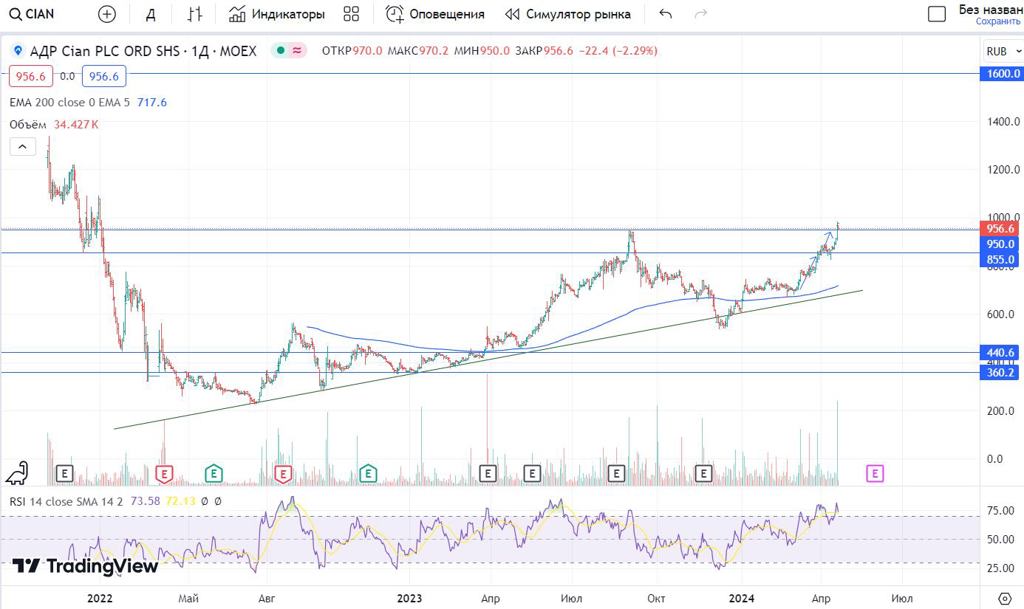Select the 1600.0 horizontal line price label
Viewport: 1024px width, 609px height.
(1002, 74)
